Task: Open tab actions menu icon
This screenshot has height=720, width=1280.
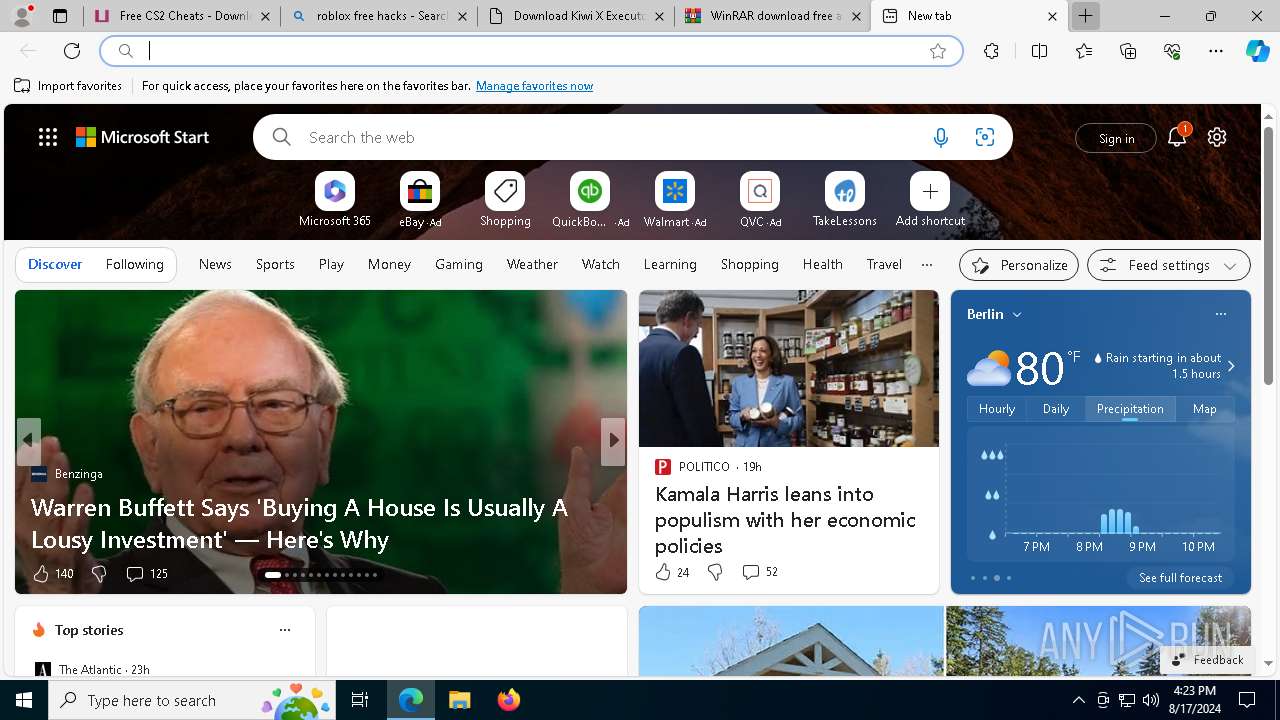Action: [60, 16]
